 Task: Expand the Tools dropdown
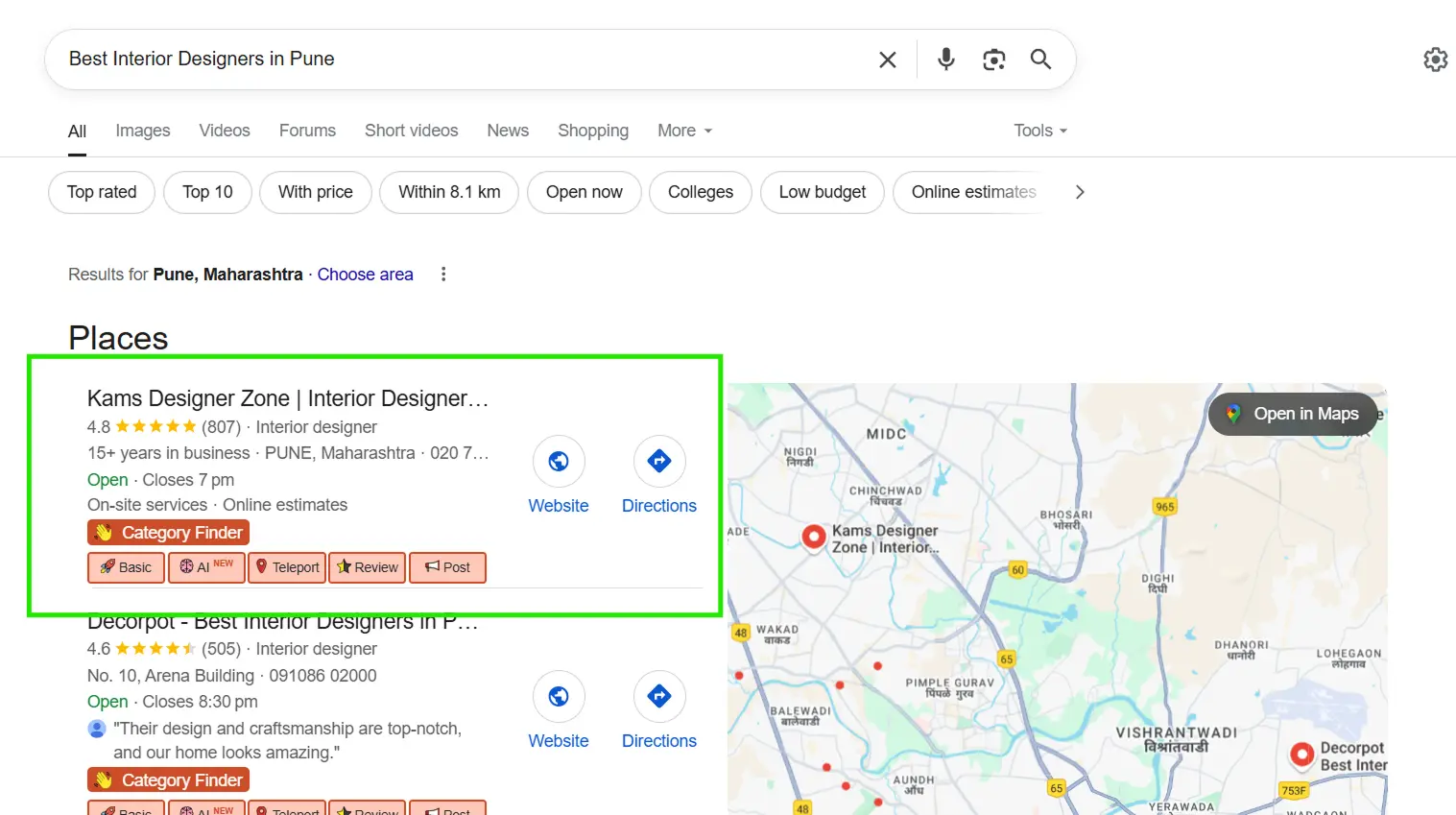click(x=1040, y=131)
